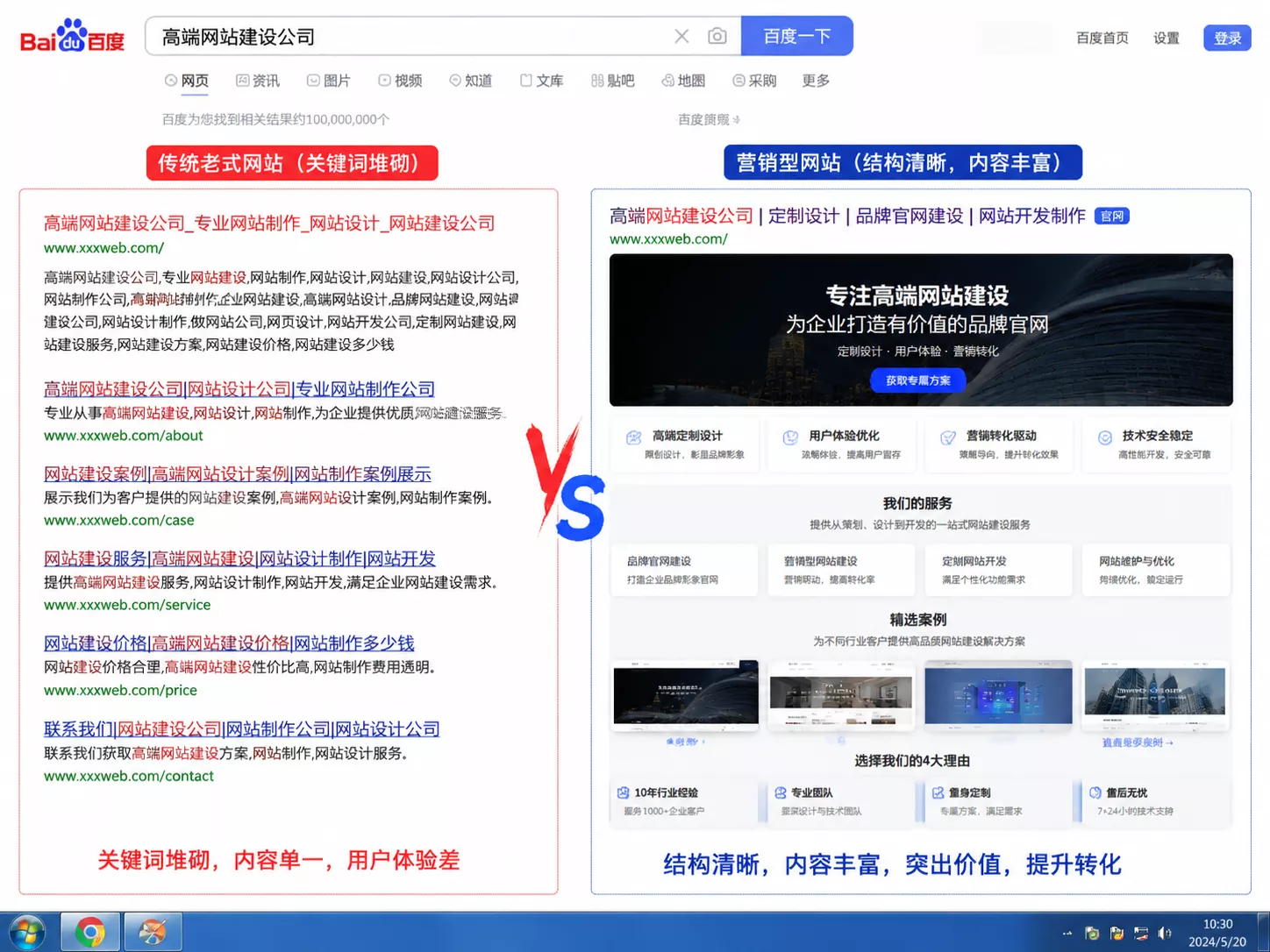
Task: Open right result title 高端网站建设公司 | 定制设计
Action: (847, 216)
